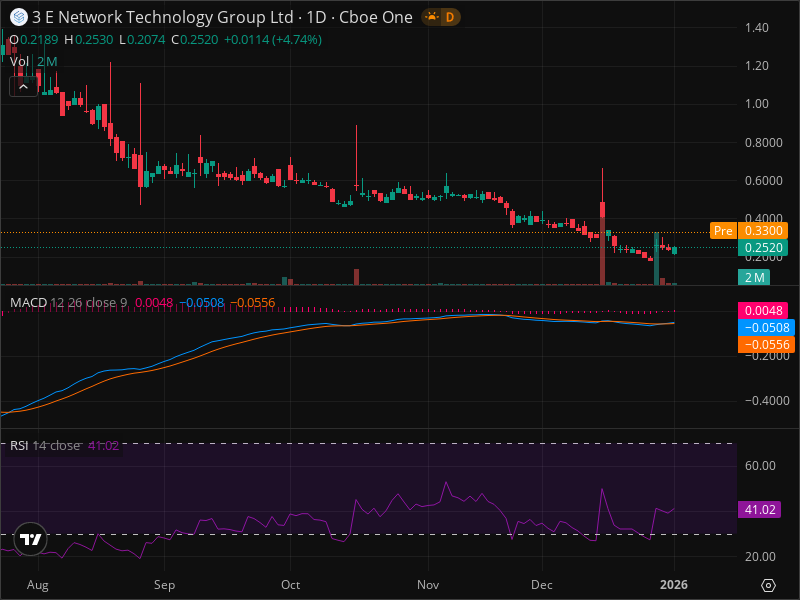Click the high value H 0.2530 in header
The image size is (800, 600).
tap(89, 40)
